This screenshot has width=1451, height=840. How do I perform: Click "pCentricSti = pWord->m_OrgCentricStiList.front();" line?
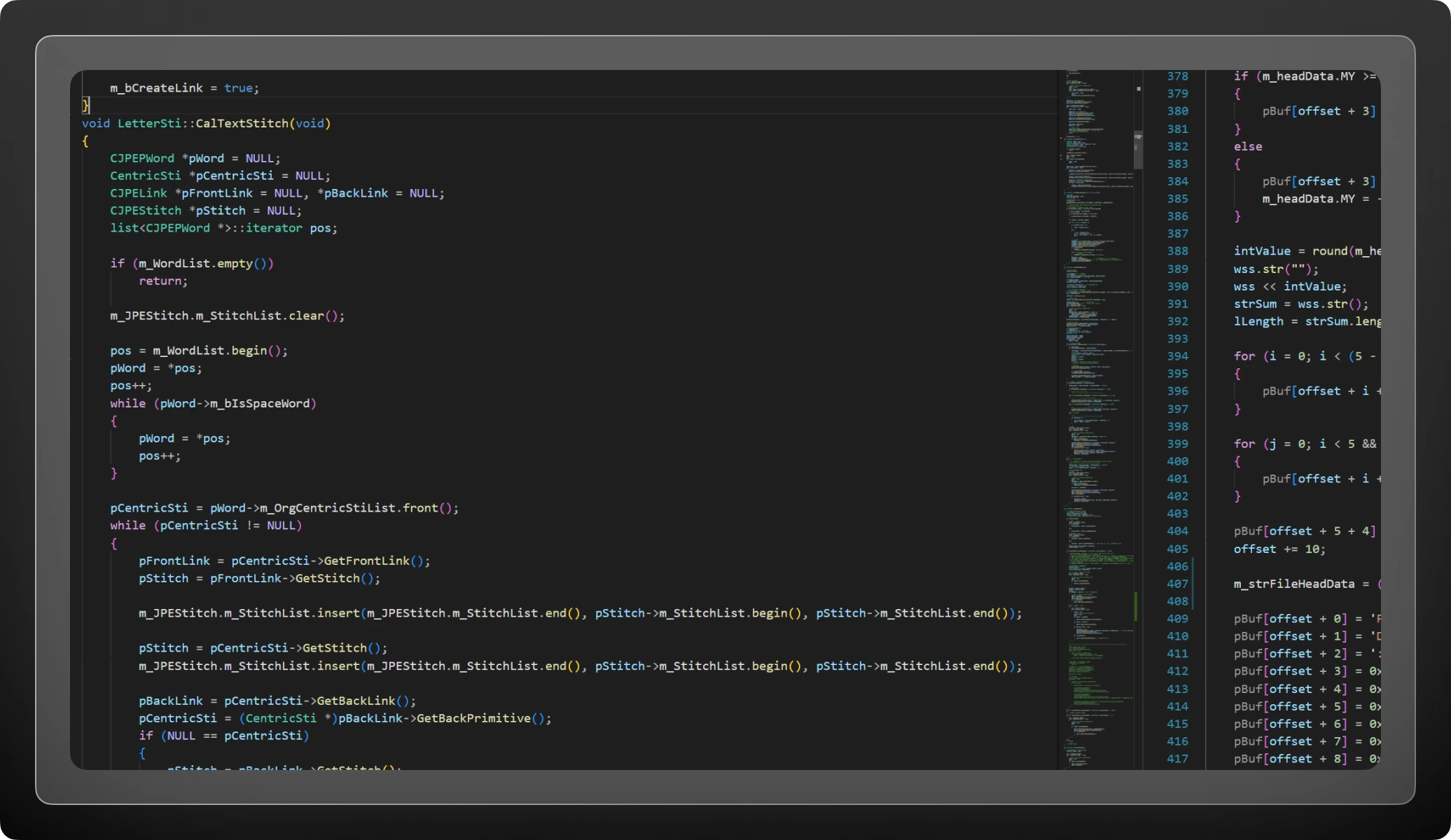pyautogui.click(x=284, y=508)
